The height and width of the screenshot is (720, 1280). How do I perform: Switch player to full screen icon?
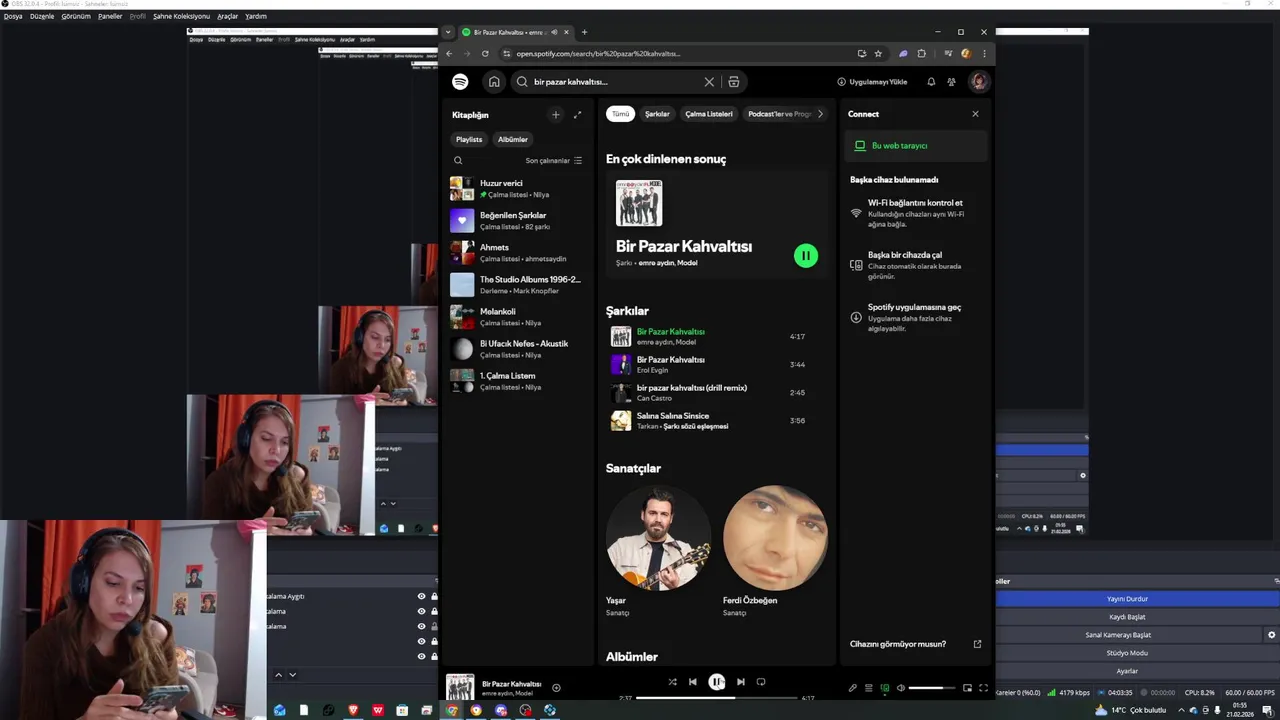click(x=983, y=688)
